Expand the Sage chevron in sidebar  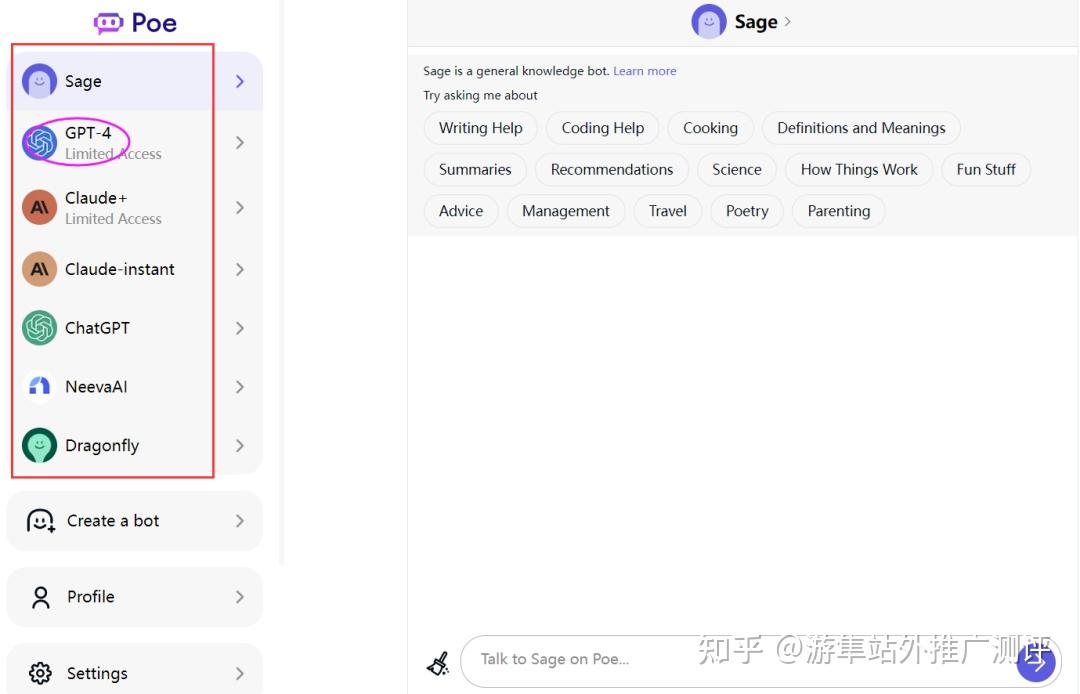click(239, 81)
